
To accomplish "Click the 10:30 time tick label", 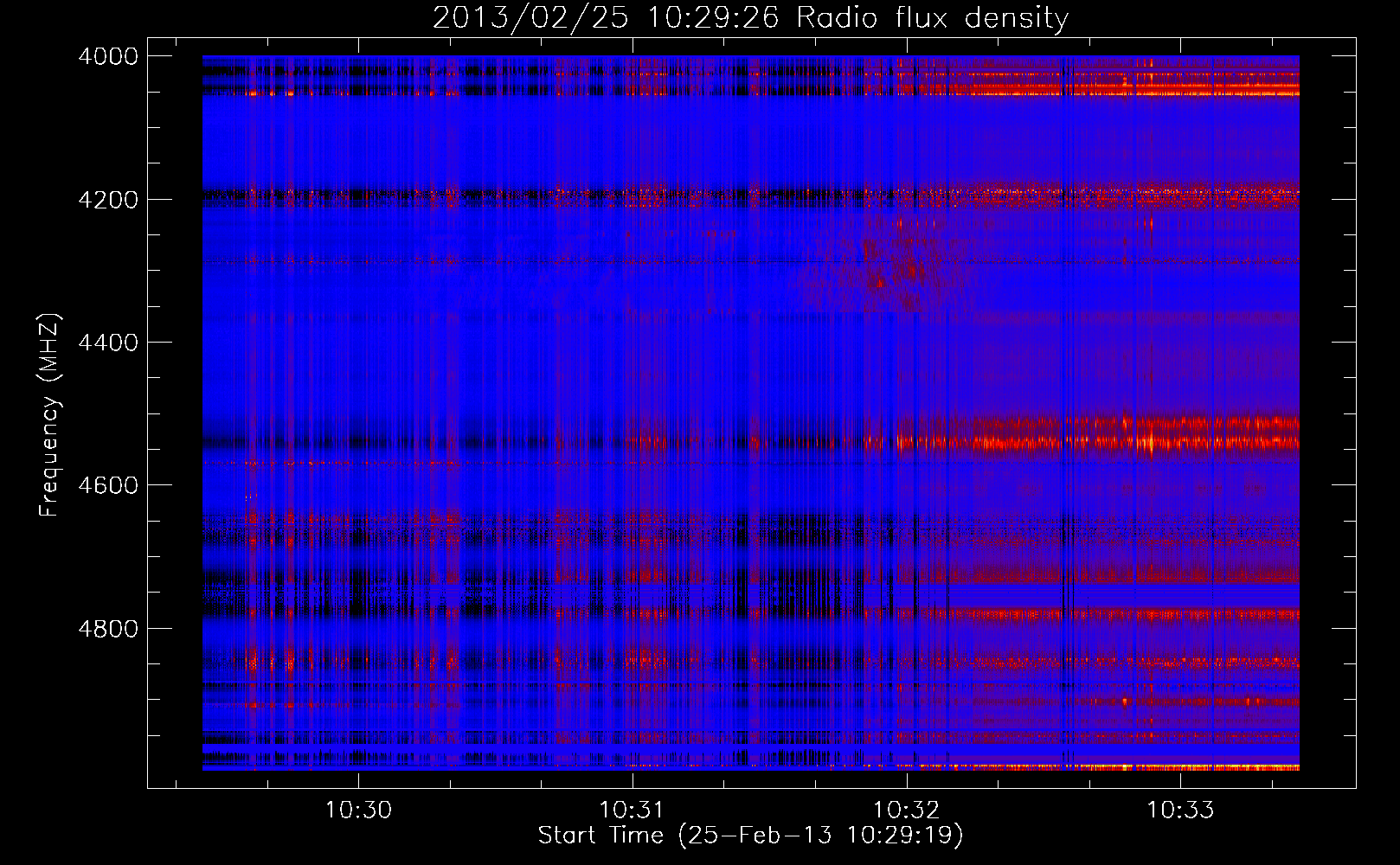I will 358,811.
